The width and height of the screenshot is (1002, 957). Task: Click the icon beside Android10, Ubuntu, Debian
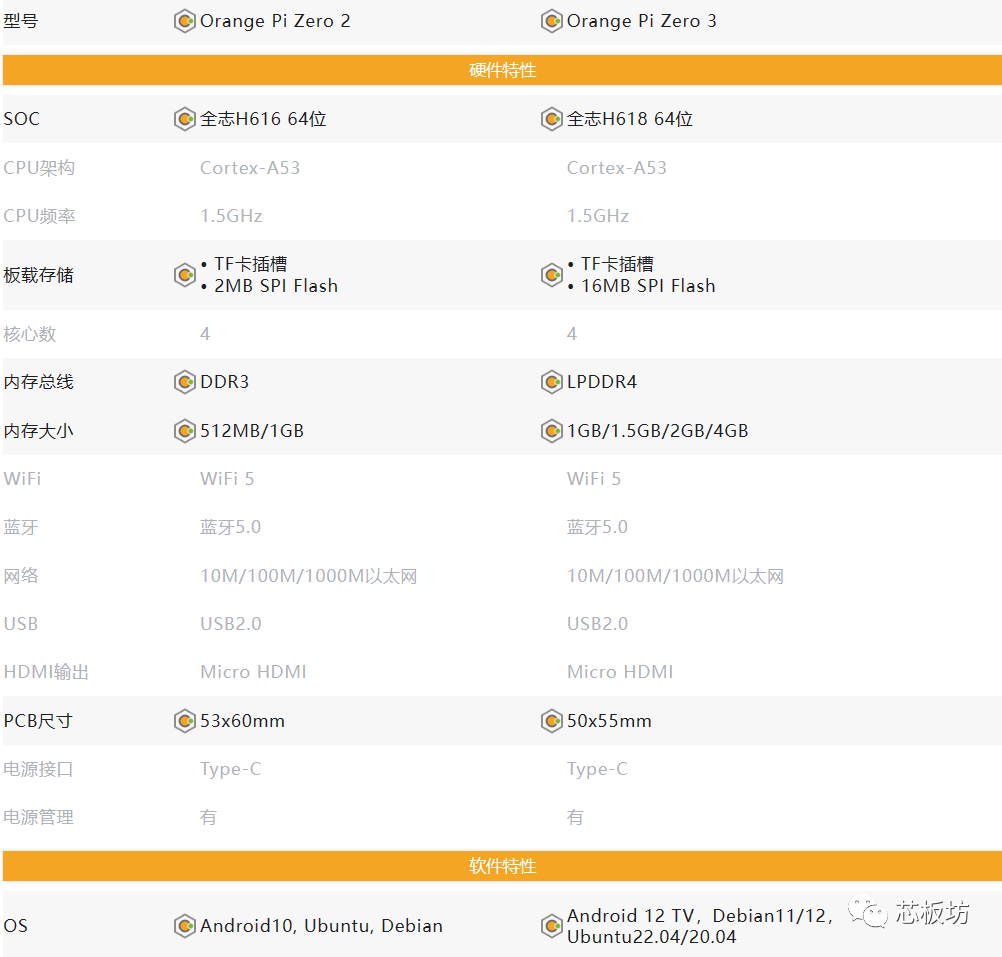click(x=185, y=926)
